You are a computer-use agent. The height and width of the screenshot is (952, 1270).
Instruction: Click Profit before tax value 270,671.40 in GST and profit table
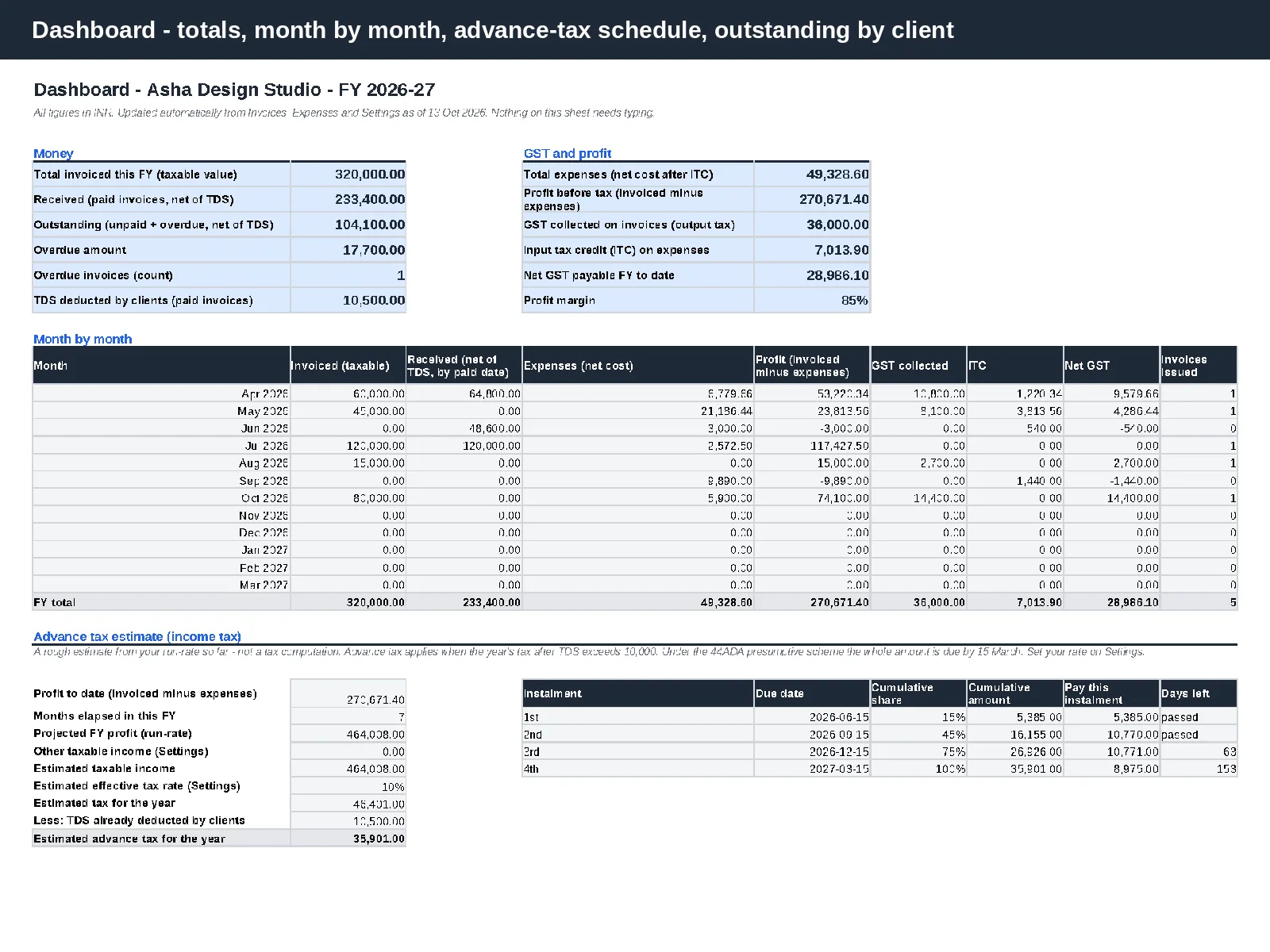[x=812, y=200]
